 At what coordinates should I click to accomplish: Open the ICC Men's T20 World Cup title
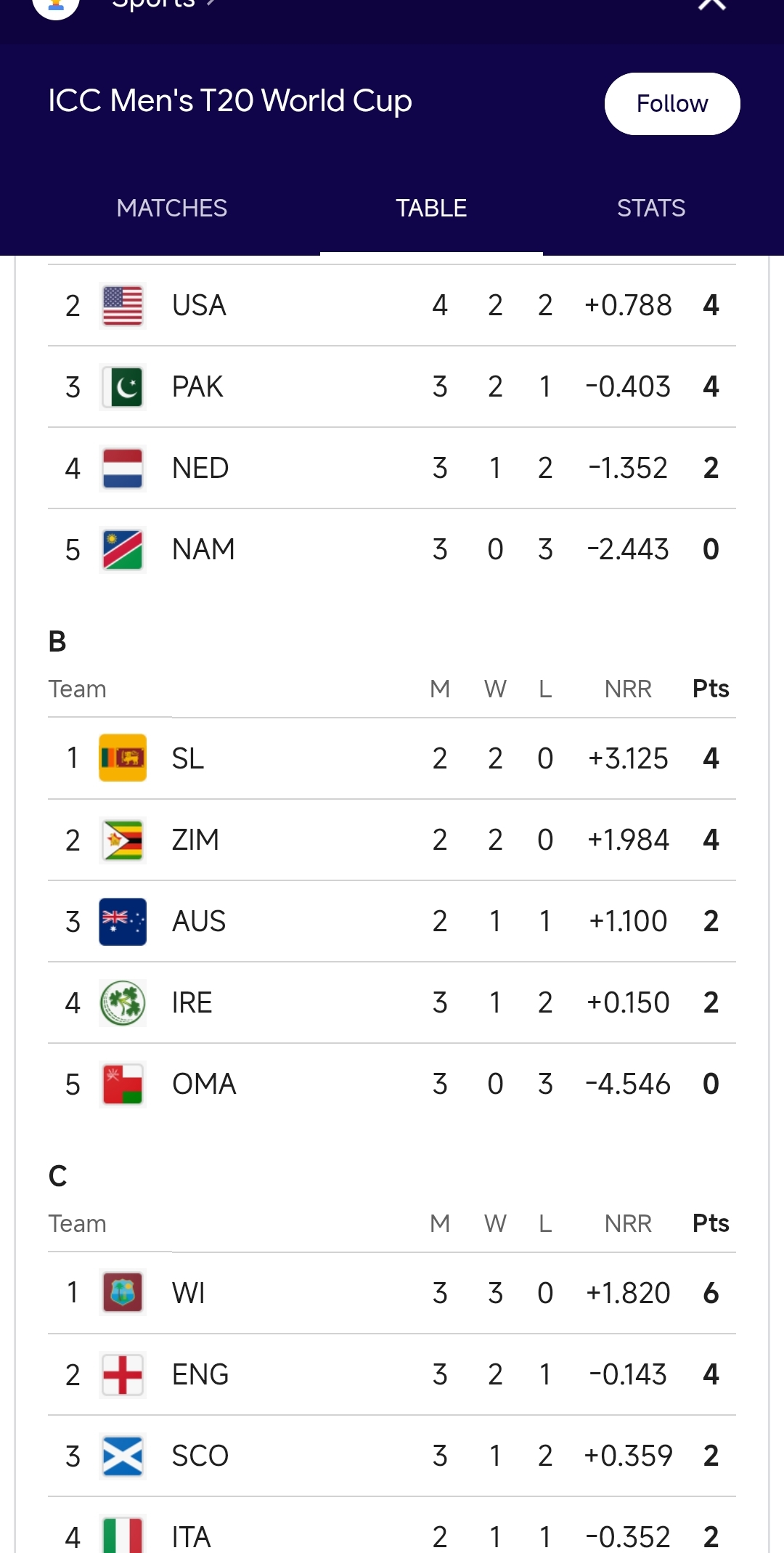(x=230, y=101)
